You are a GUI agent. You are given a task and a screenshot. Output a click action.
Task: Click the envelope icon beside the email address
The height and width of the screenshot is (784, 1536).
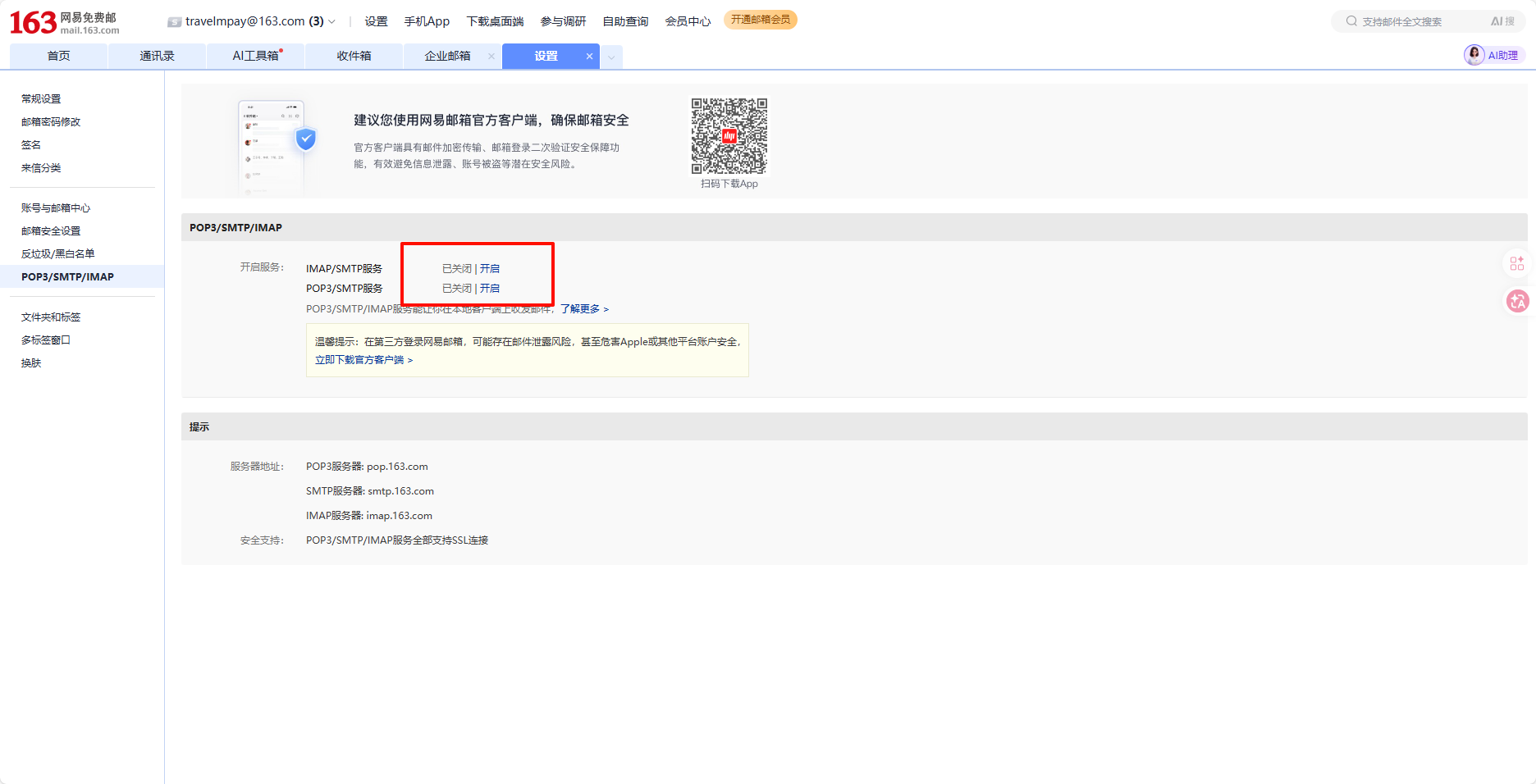(x=174, y=22)
